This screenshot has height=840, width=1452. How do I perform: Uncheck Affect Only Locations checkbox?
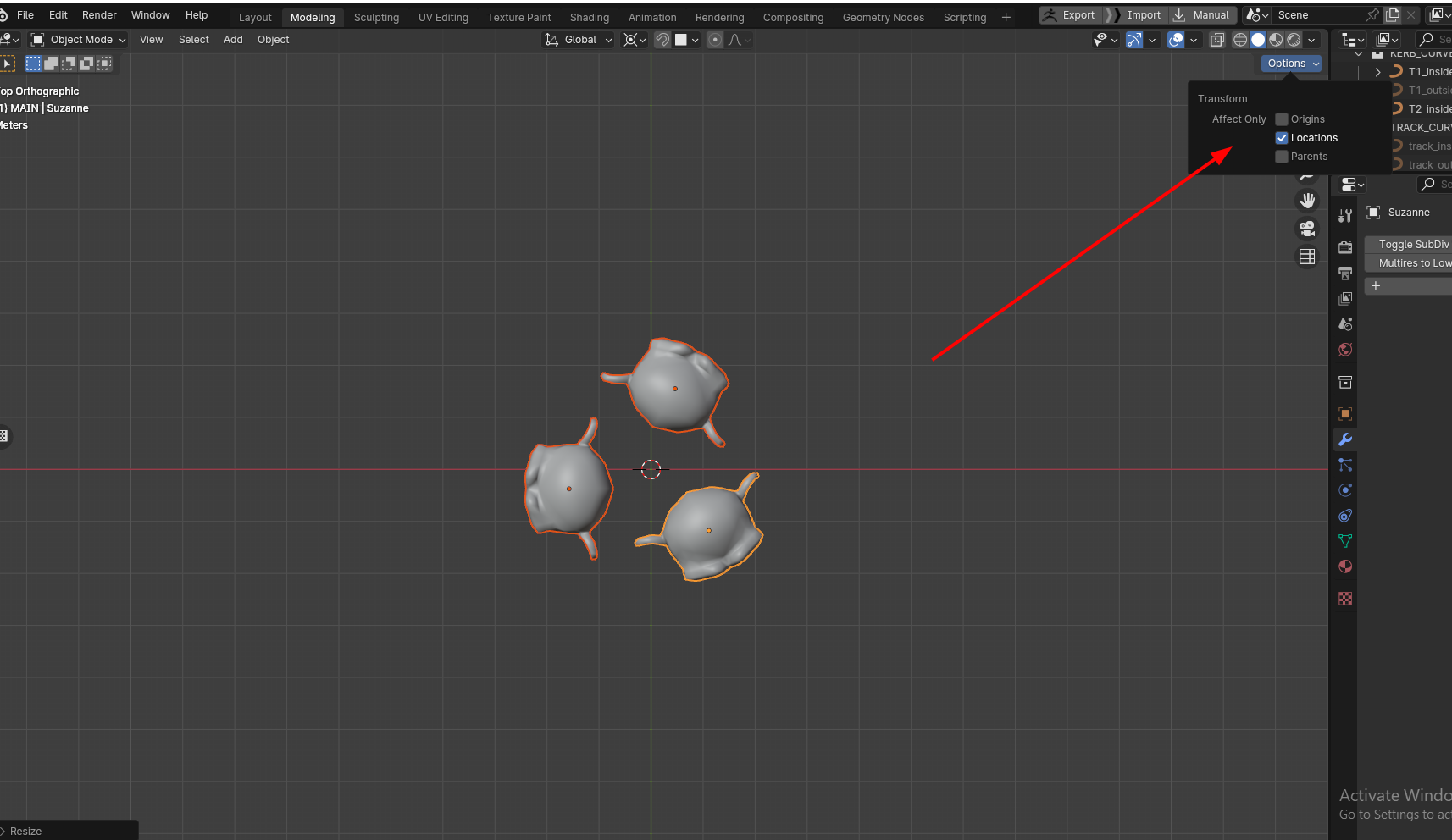1282,138
